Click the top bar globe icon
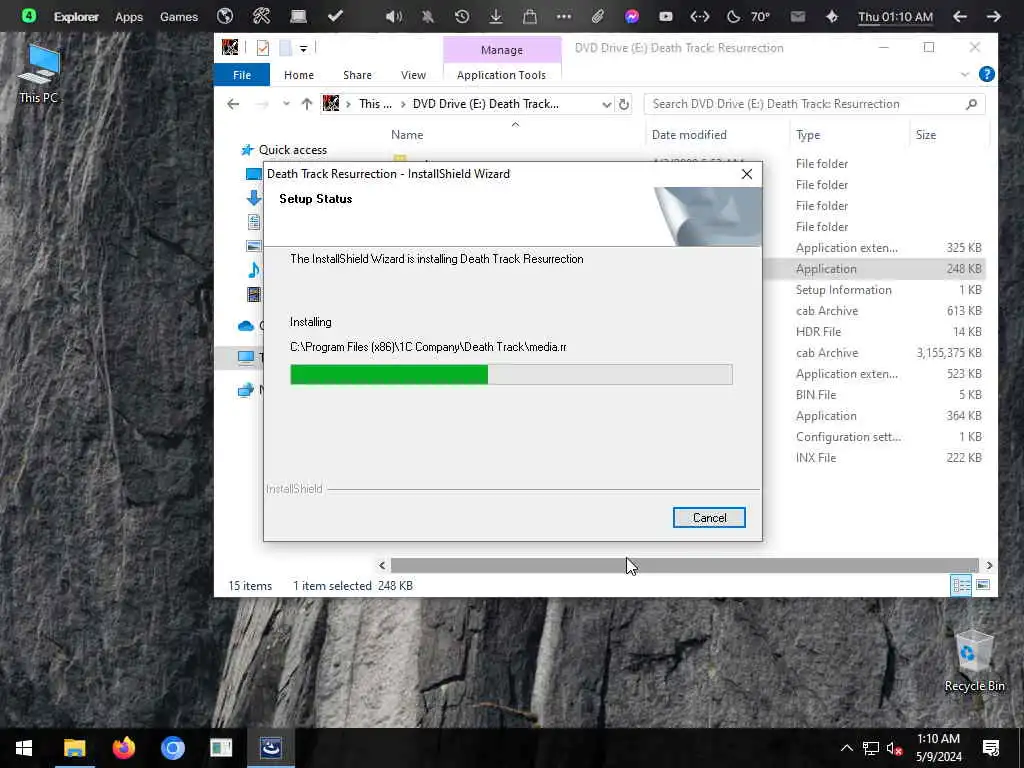Image resolution: width=1024 pixels, height=768 pixels. pos(225,16)
